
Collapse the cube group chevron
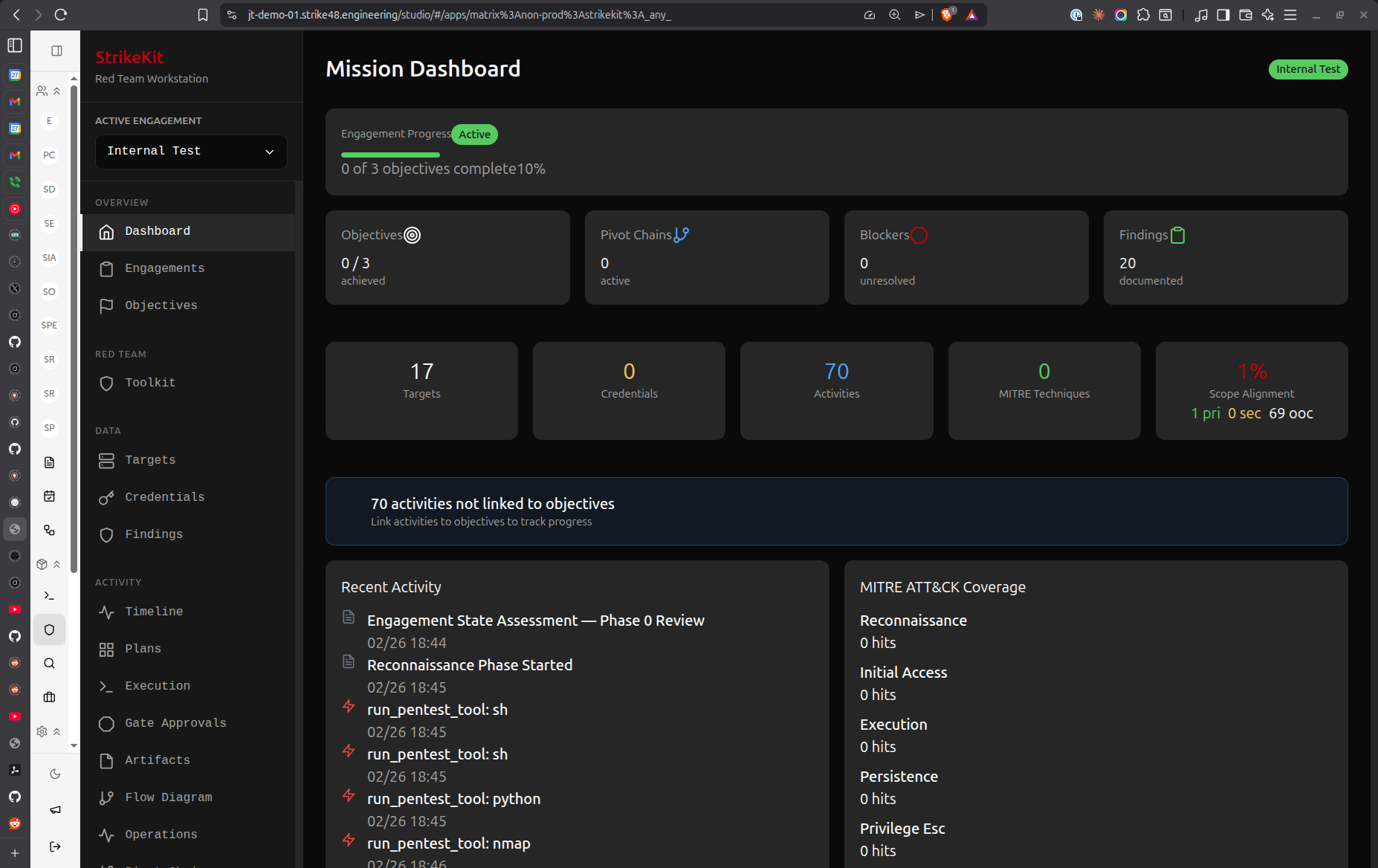(57, 565)
